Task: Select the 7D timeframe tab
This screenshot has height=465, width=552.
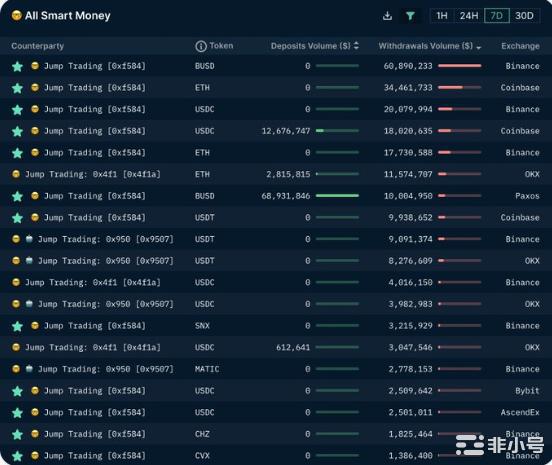Action: [x=496, y=16]
